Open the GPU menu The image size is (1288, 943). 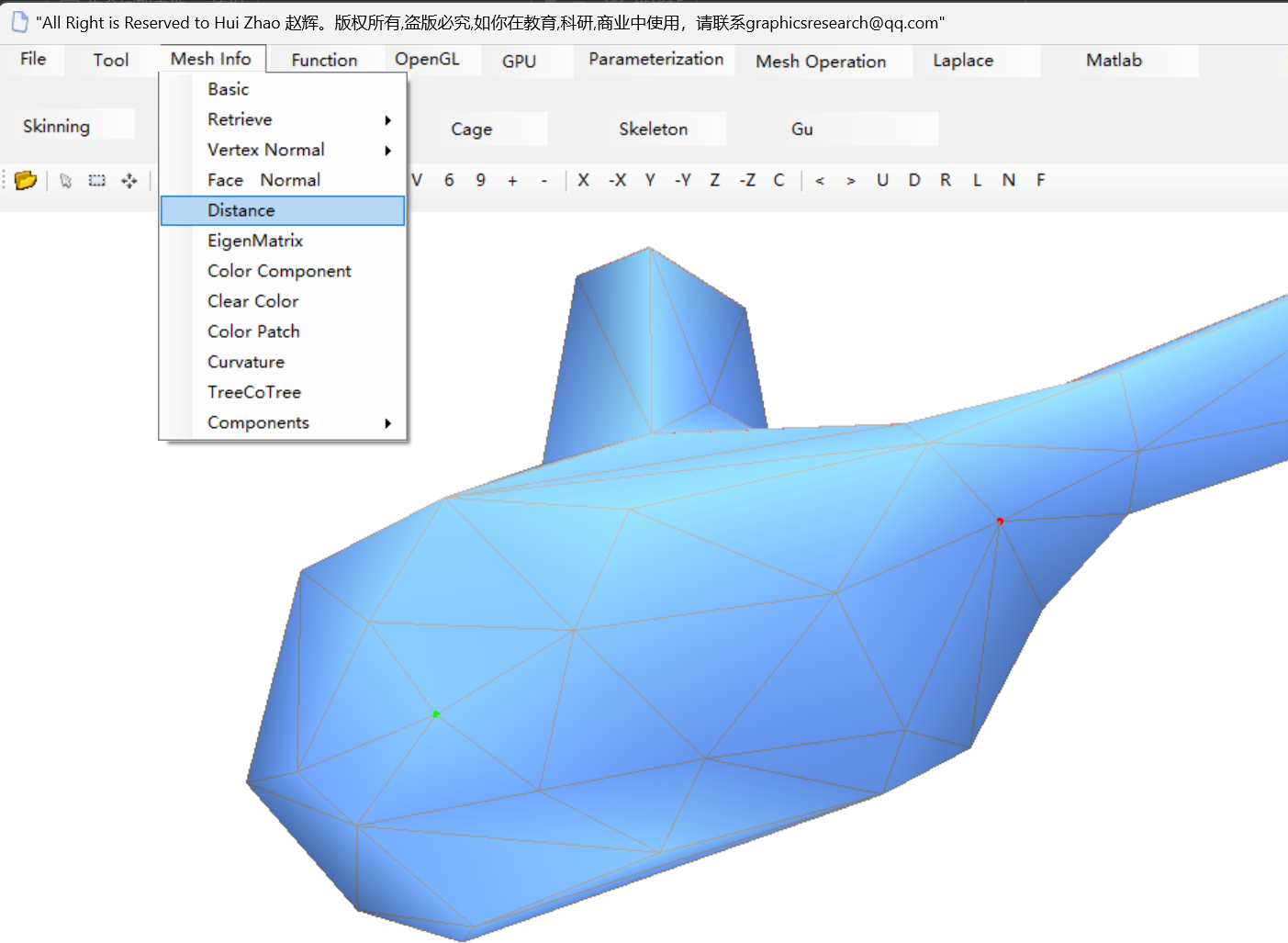(519, 61)
